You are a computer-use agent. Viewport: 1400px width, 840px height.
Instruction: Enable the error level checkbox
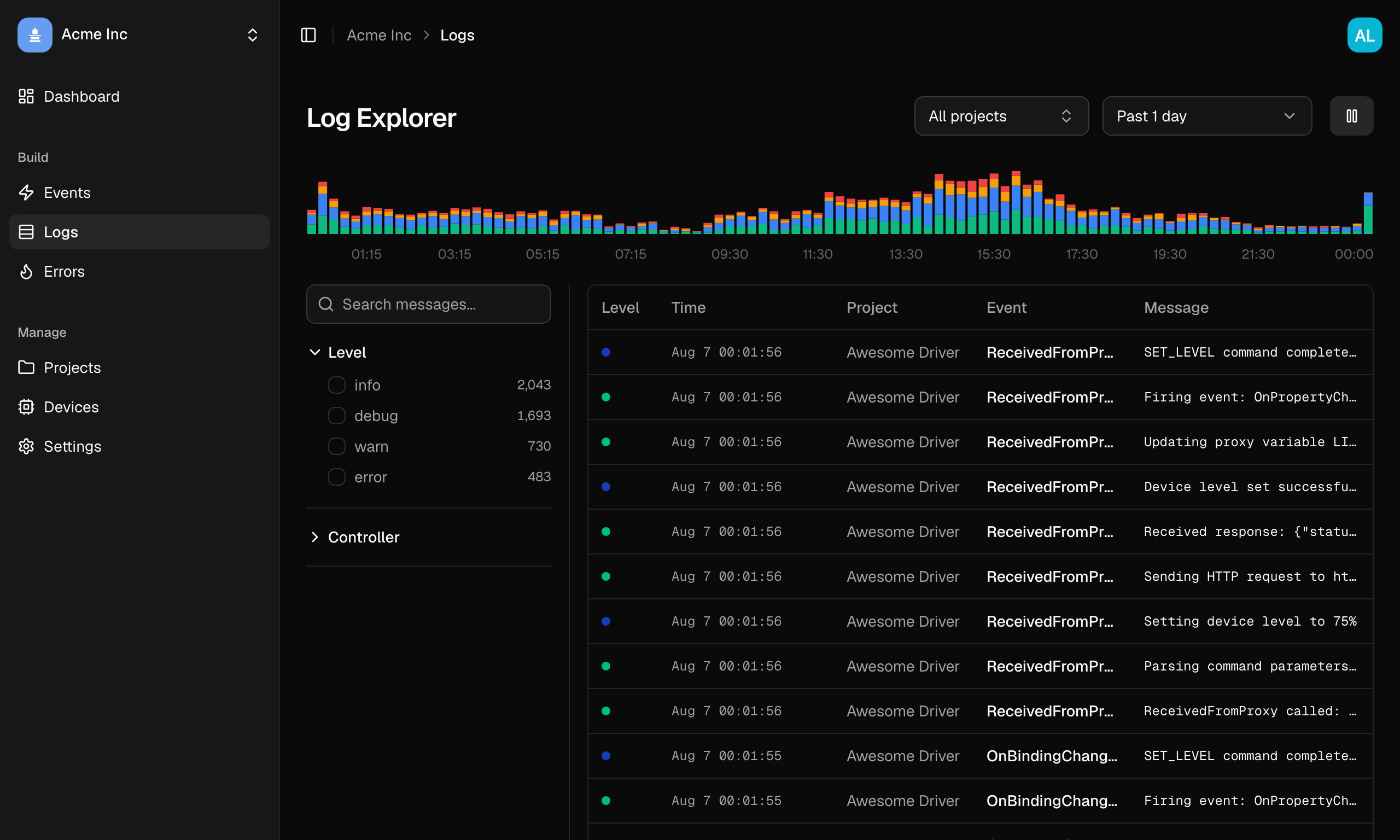pos(337,477)
